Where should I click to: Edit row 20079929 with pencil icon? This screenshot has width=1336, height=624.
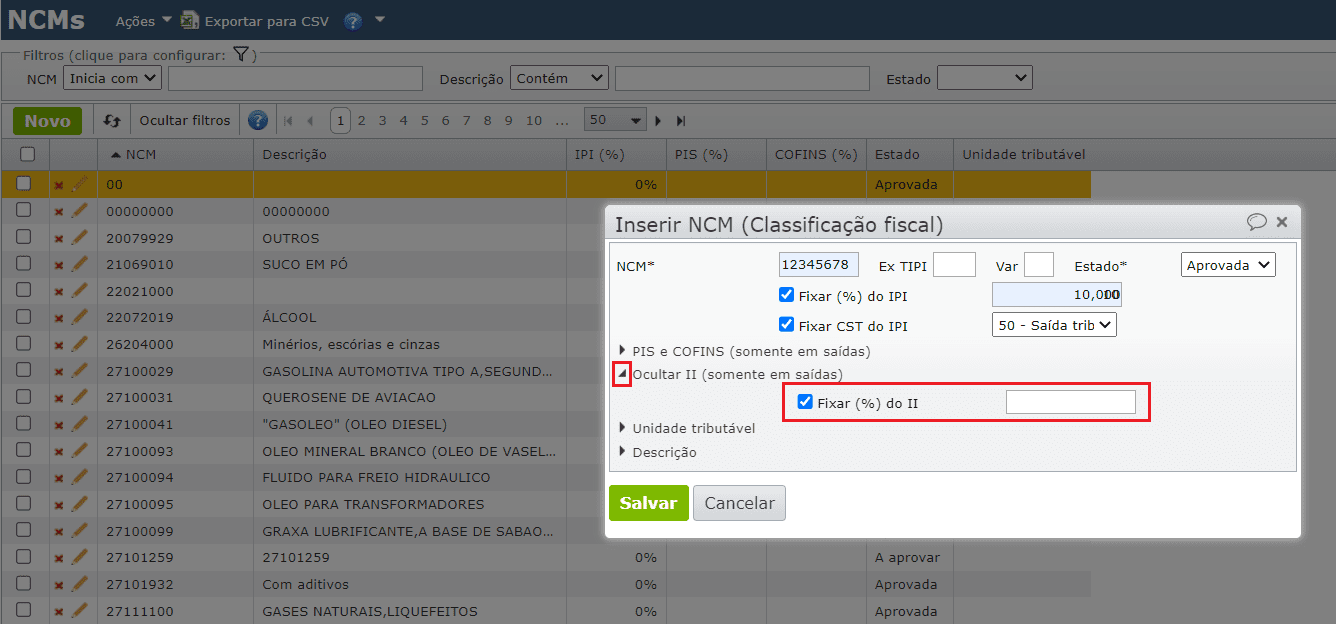[x=80, y=238]
